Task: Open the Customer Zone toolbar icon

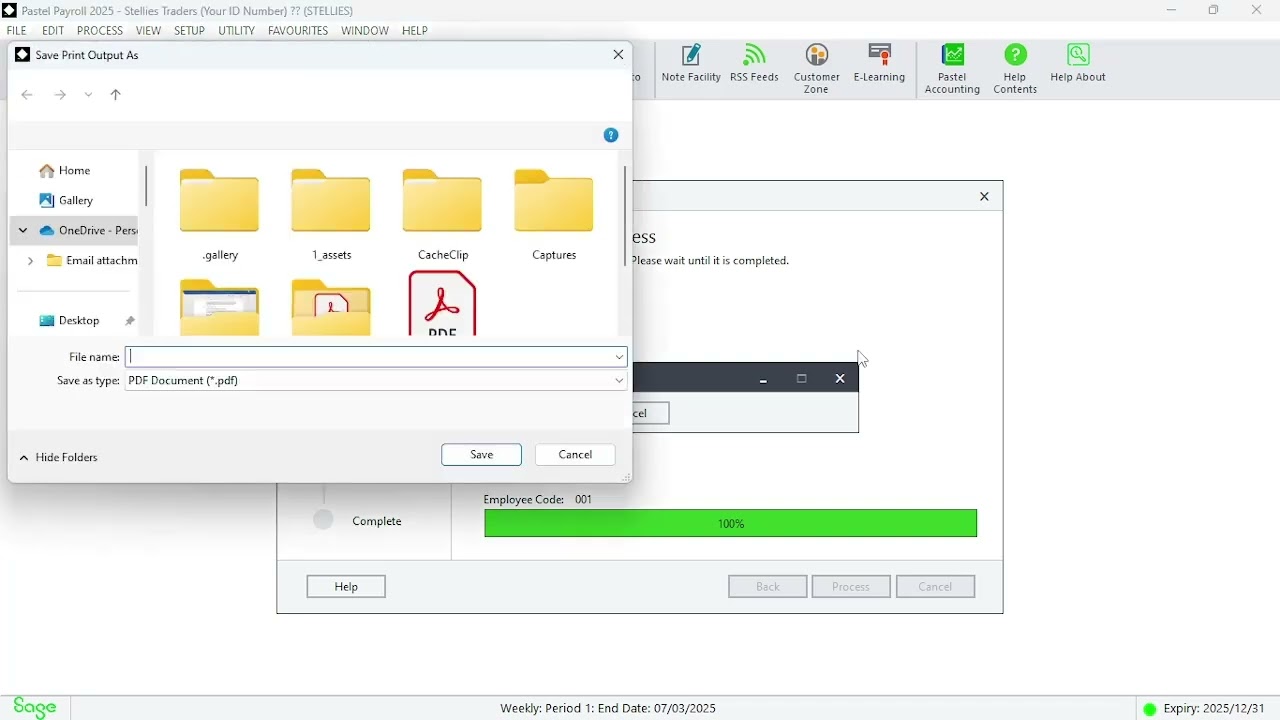Action: [816, 69]
